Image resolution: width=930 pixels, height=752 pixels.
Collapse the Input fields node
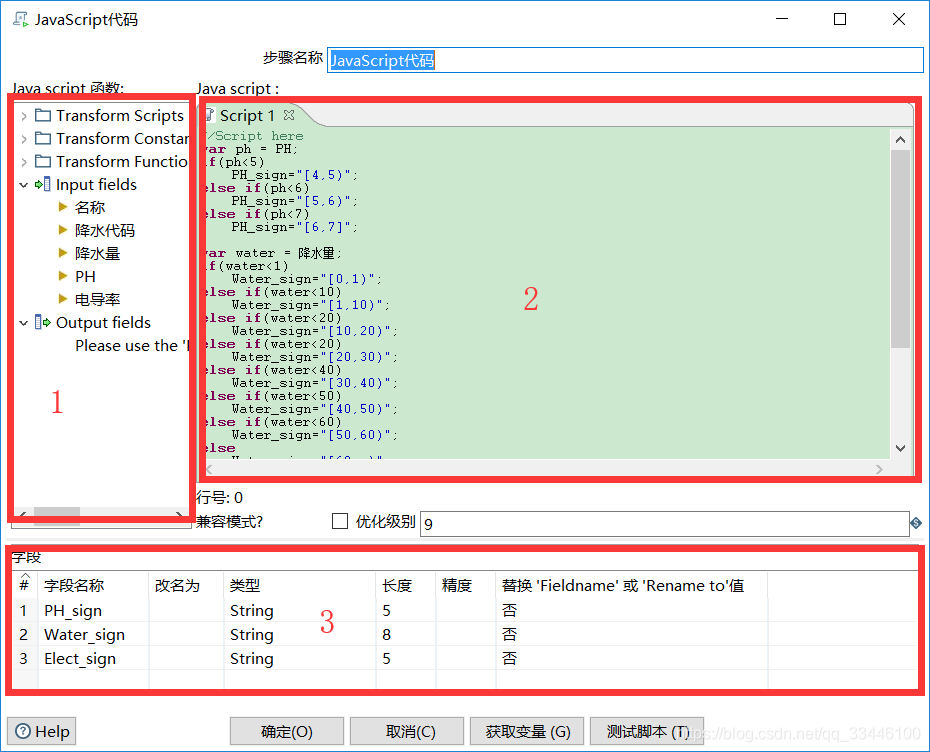24,185
